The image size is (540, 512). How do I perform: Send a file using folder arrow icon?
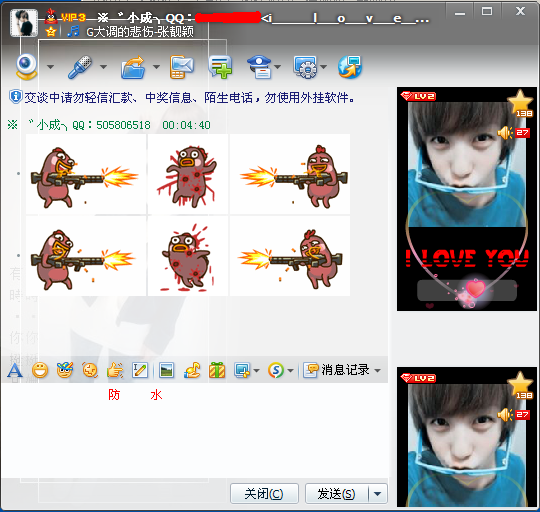point(133,67)
